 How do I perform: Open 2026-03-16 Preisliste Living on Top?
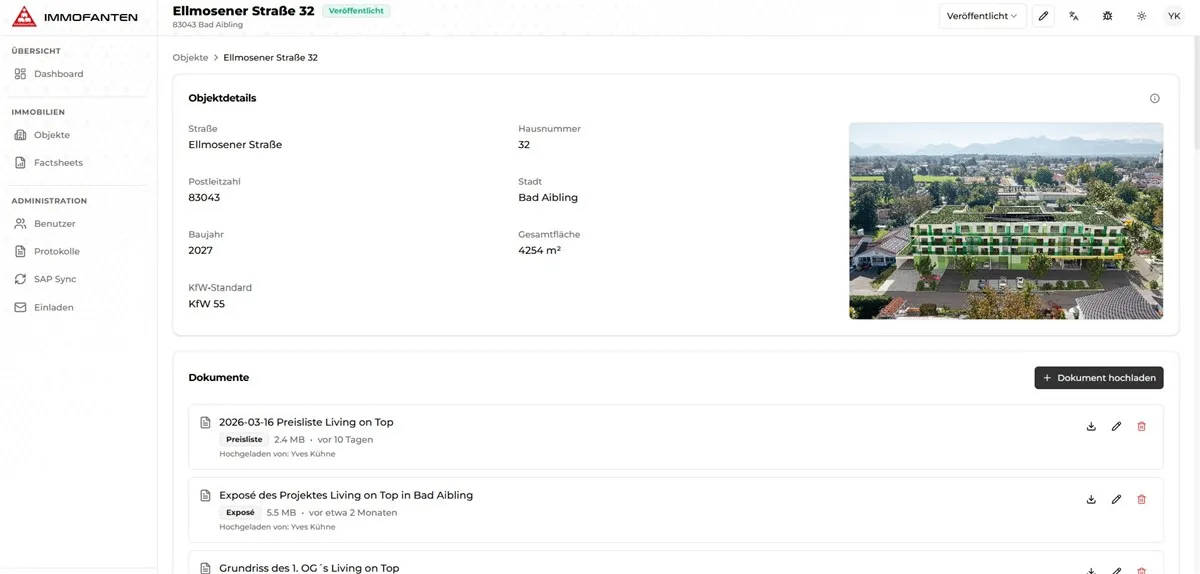[x=306, y=423]
